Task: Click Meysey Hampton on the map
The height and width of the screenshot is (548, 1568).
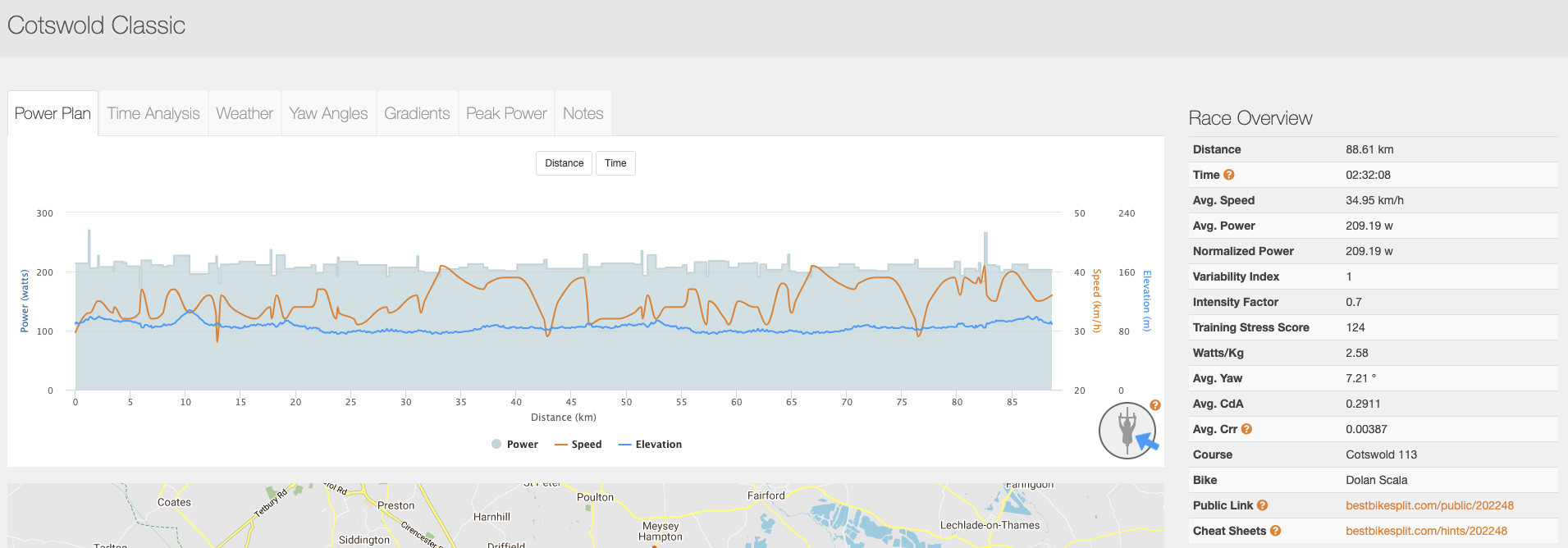Action: [661, 532]
